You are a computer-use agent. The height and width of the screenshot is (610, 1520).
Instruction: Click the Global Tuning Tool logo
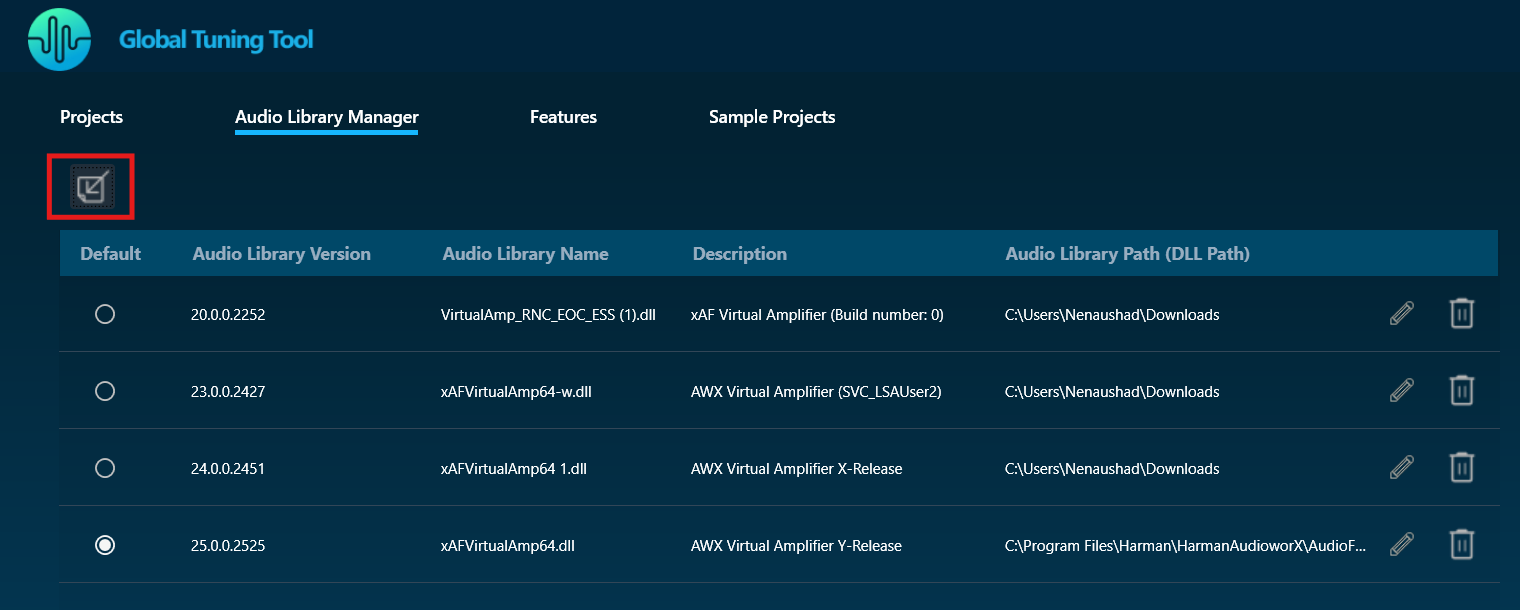pyautogui.click(x=60, y=40)
